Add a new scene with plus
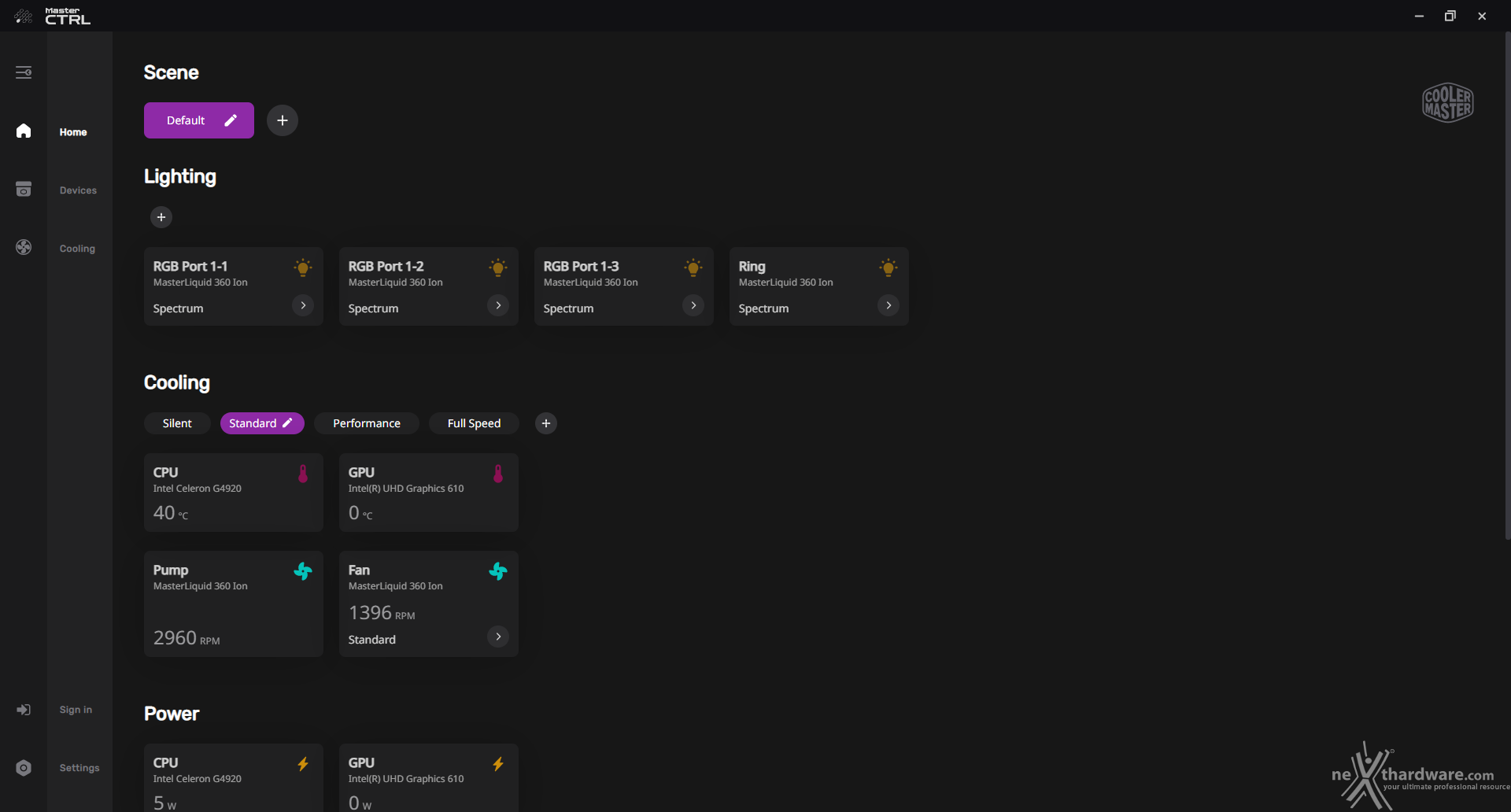 pyautogui.click(x=283, y=120)
